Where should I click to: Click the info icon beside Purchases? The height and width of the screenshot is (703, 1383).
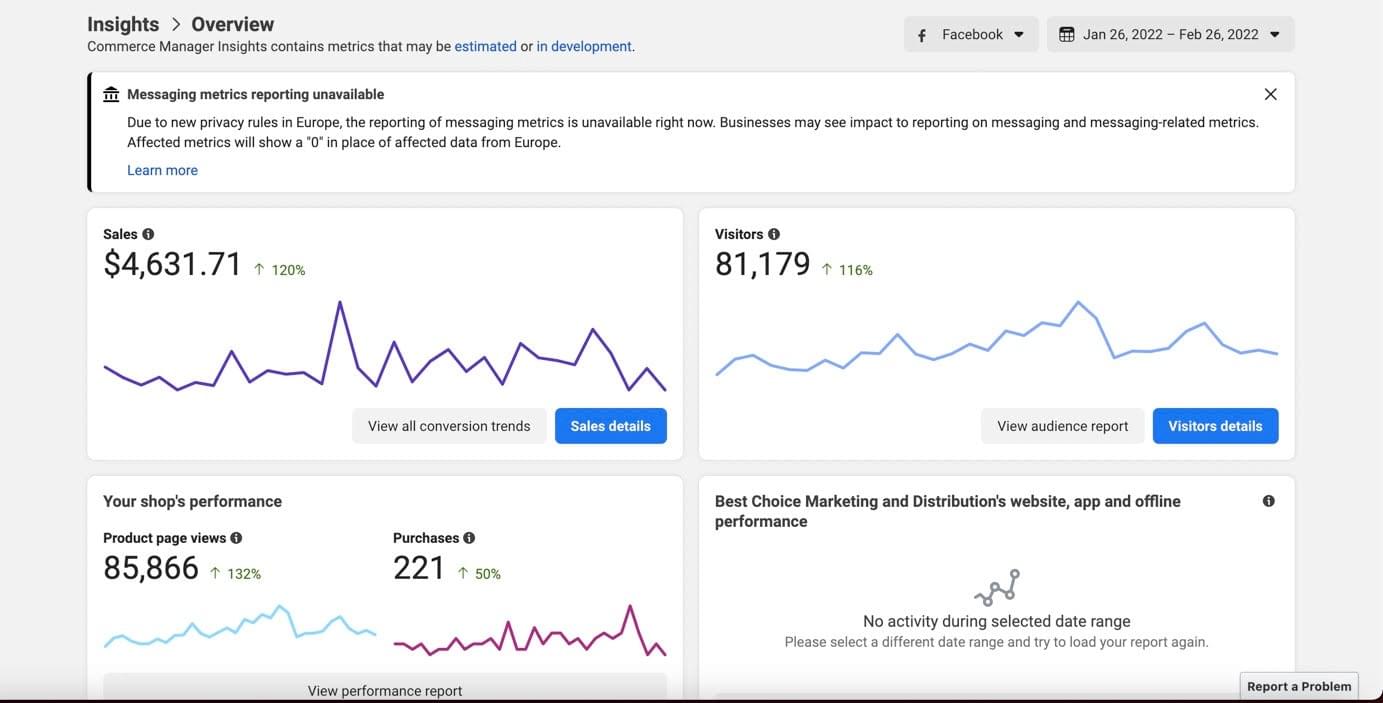(x=469, y=538)
